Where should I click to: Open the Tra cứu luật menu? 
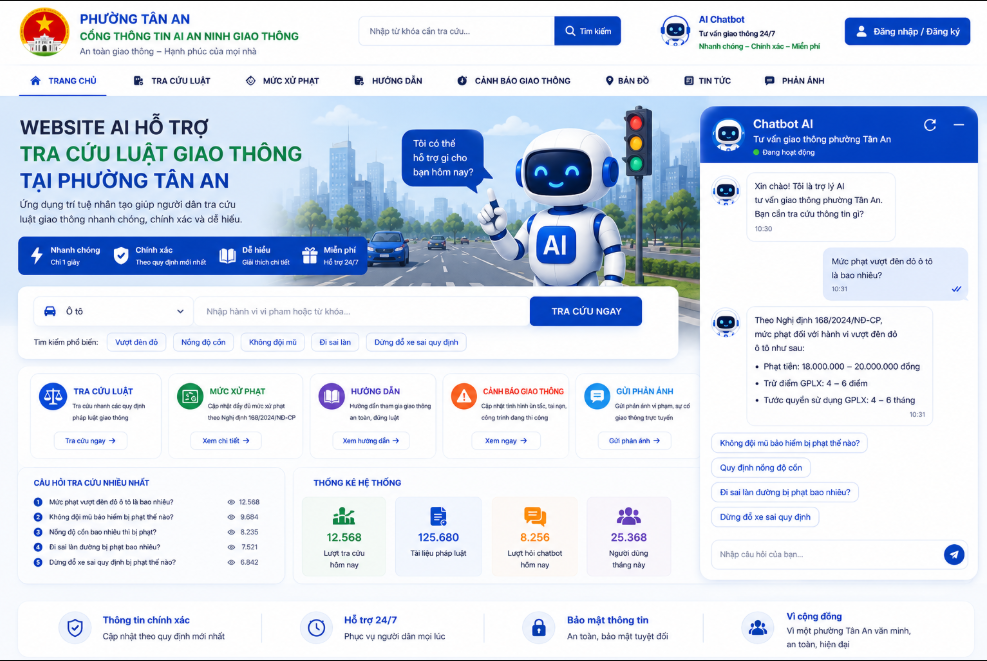pyautogui.click(x=172, y=81)
